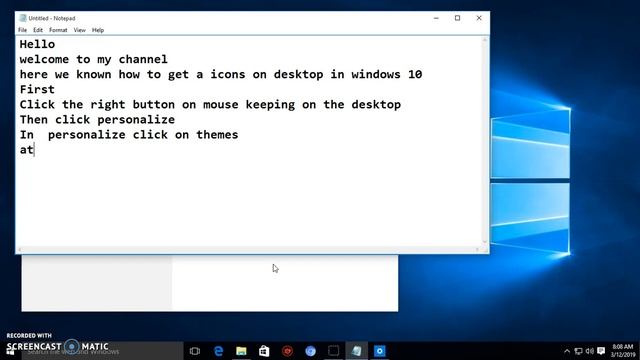Click the text "windows 10" in the third line

click(x=387, y=74)
